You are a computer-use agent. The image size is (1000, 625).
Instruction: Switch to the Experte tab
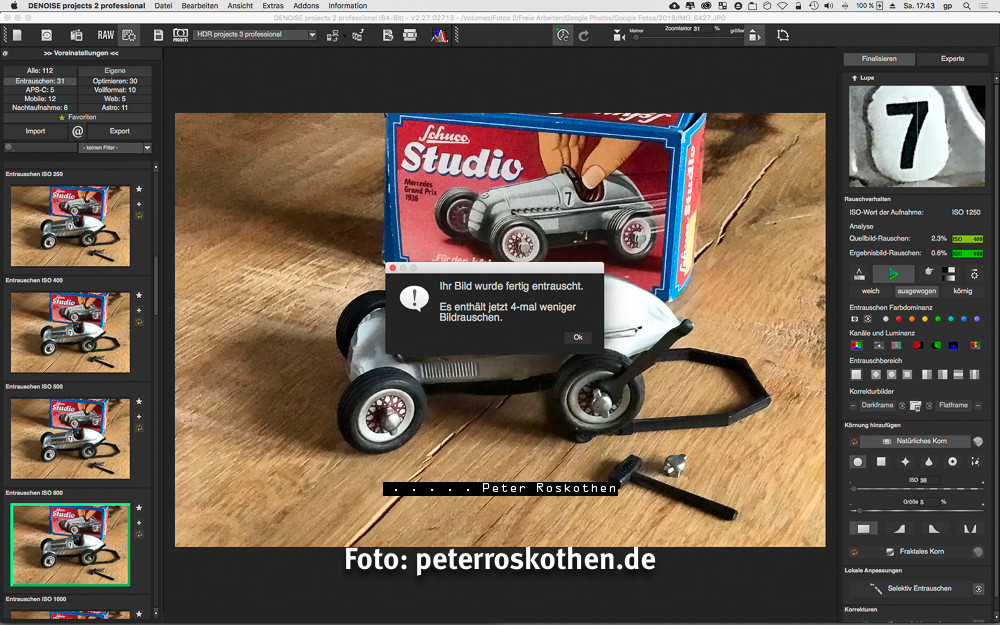click(953, 59)
